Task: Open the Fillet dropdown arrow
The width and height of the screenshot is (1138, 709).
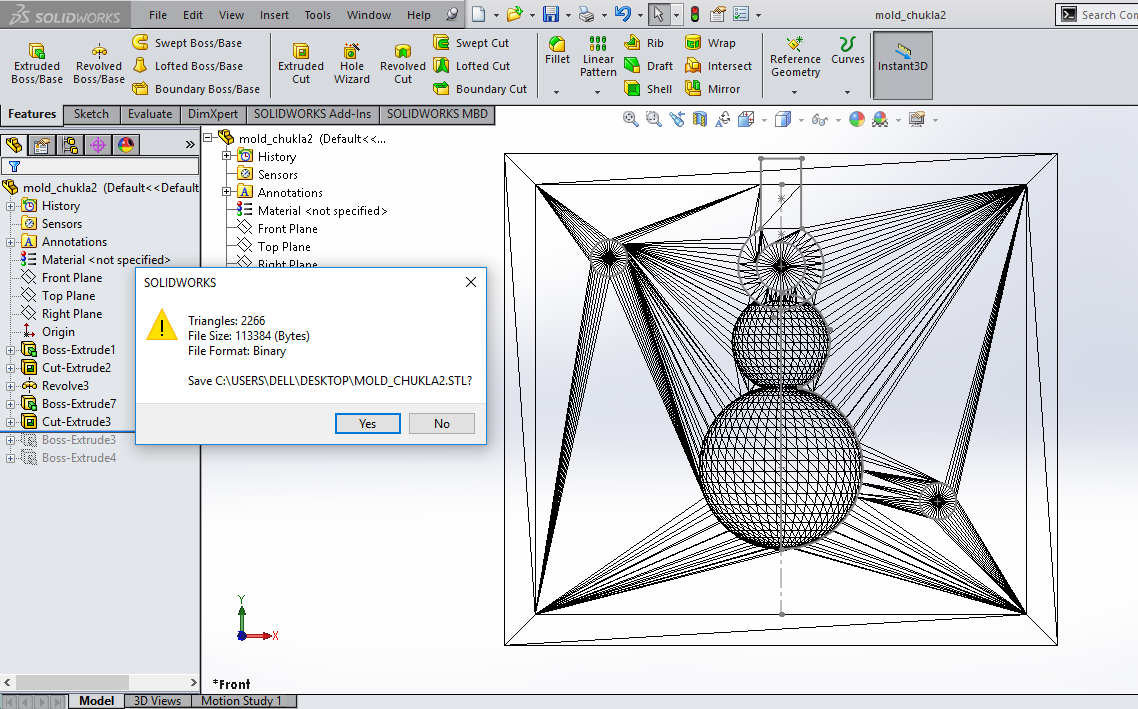Action: [557, 92]
